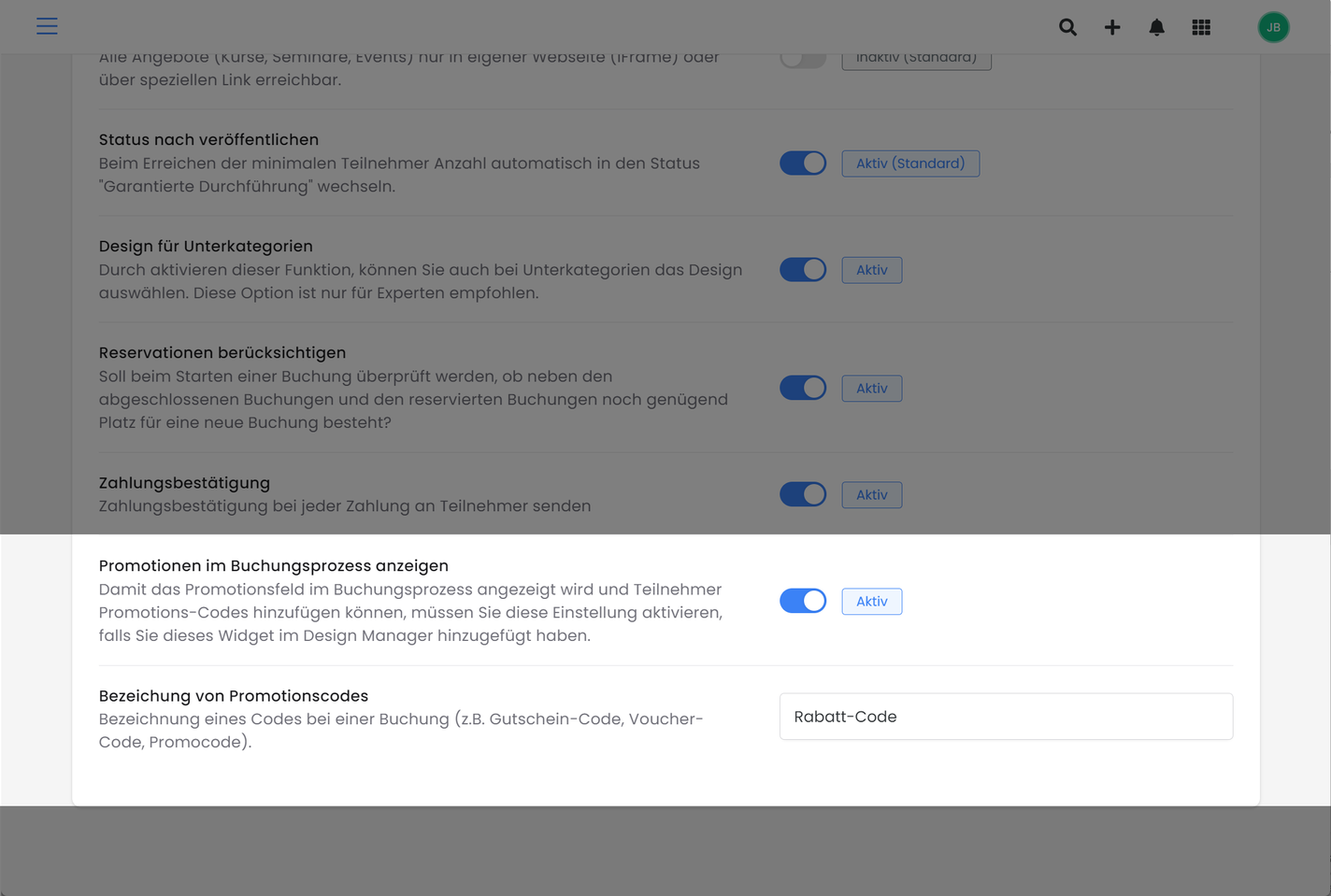Open the hamburger navigation menu
The height and width of the screenshot is (896, 1331).
tap(47, 26)
